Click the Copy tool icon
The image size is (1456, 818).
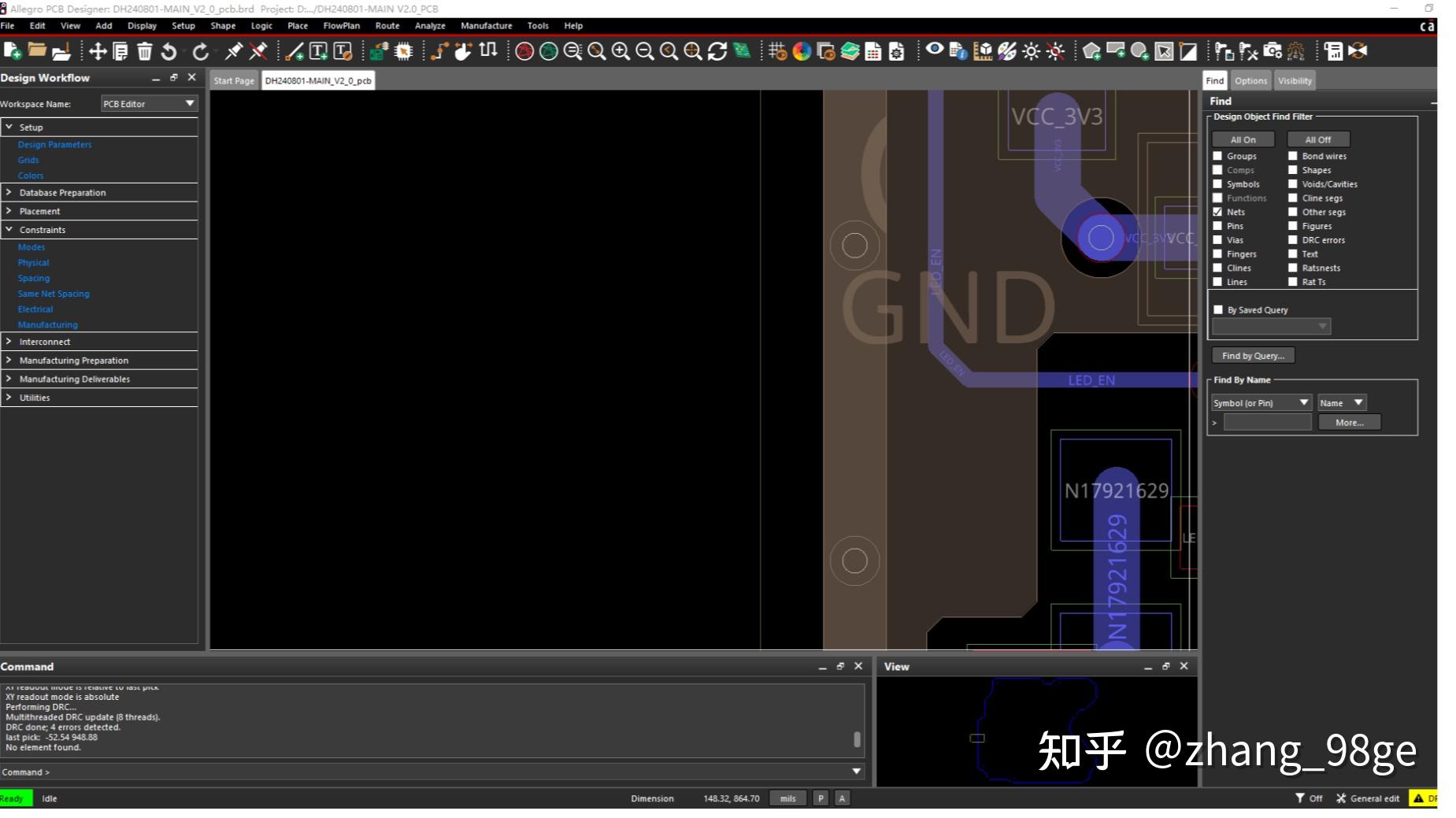click(x=120, y=51)
